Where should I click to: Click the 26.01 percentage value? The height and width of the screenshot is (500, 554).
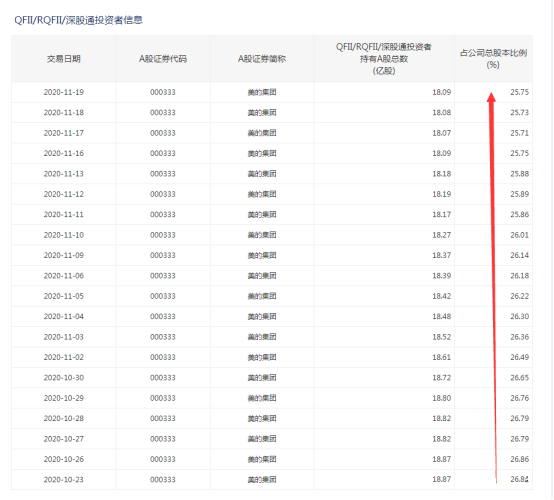(519, 235)
